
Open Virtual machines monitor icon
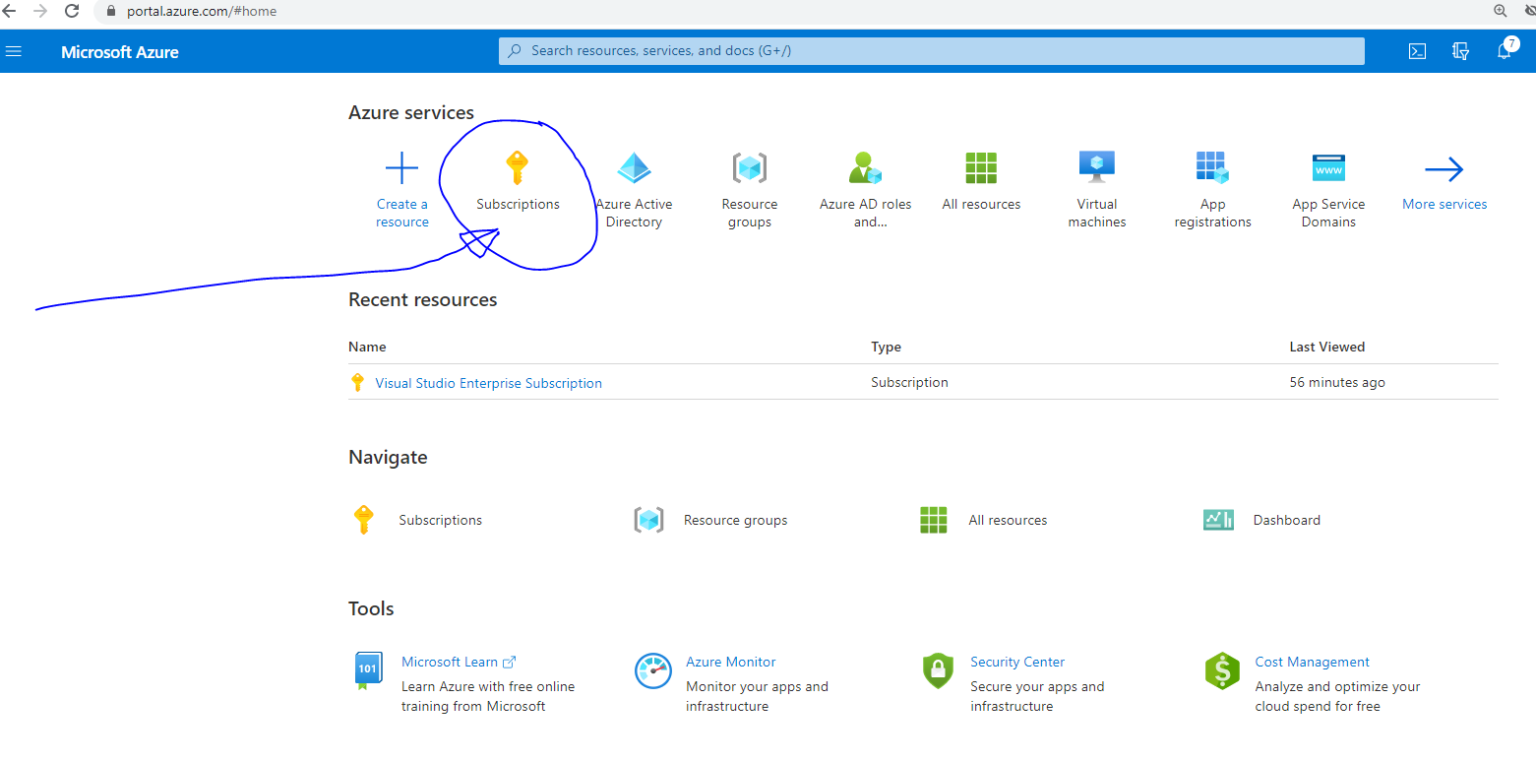coord(1097,167)
